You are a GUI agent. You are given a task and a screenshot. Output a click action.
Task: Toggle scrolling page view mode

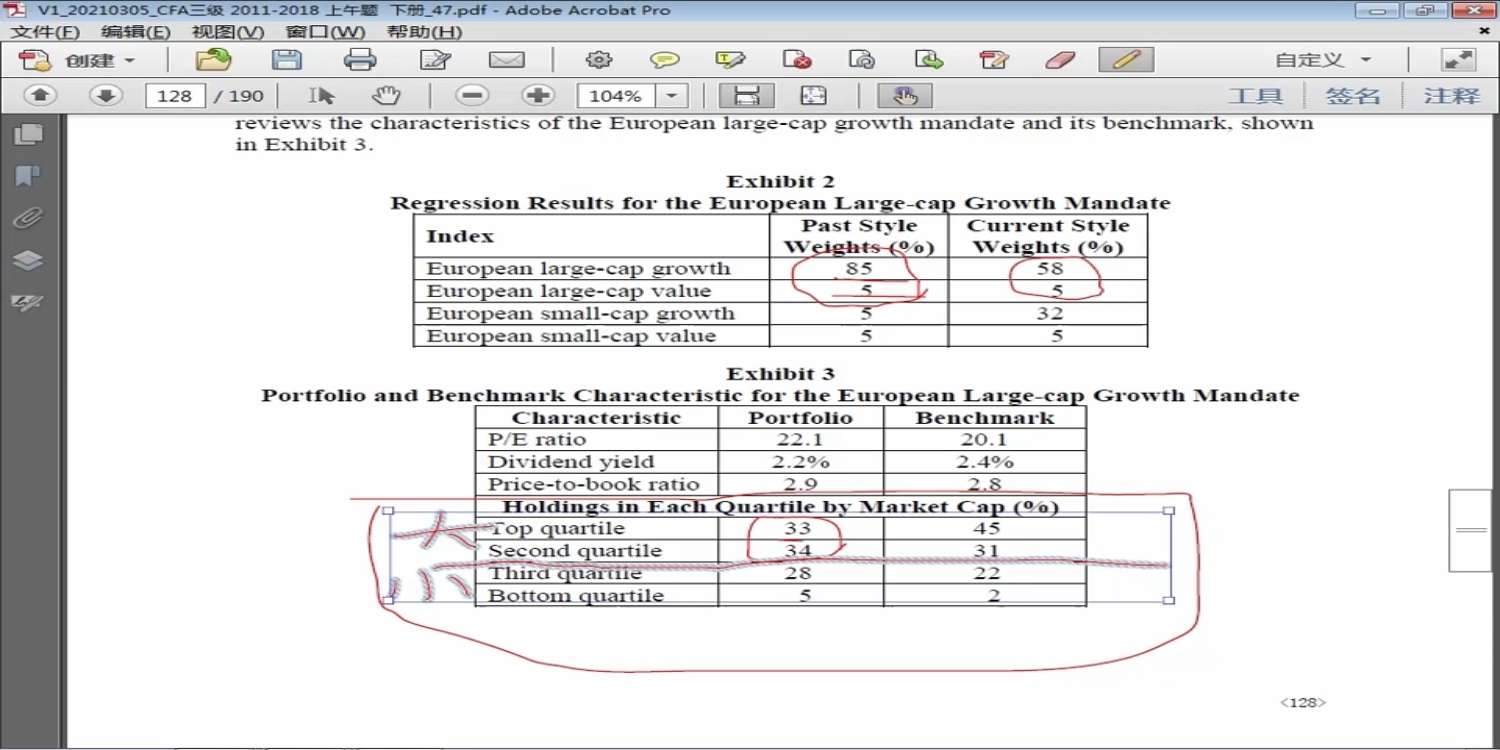747,96
